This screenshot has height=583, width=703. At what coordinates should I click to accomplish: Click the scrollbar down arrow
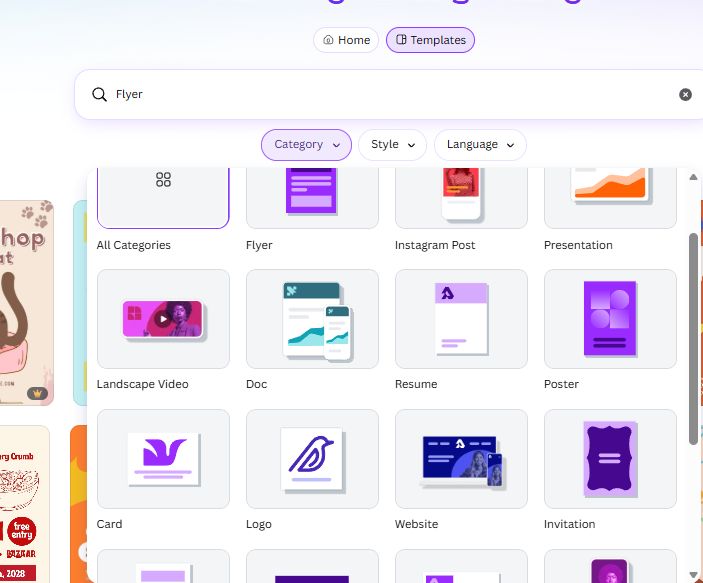[693, 575]
